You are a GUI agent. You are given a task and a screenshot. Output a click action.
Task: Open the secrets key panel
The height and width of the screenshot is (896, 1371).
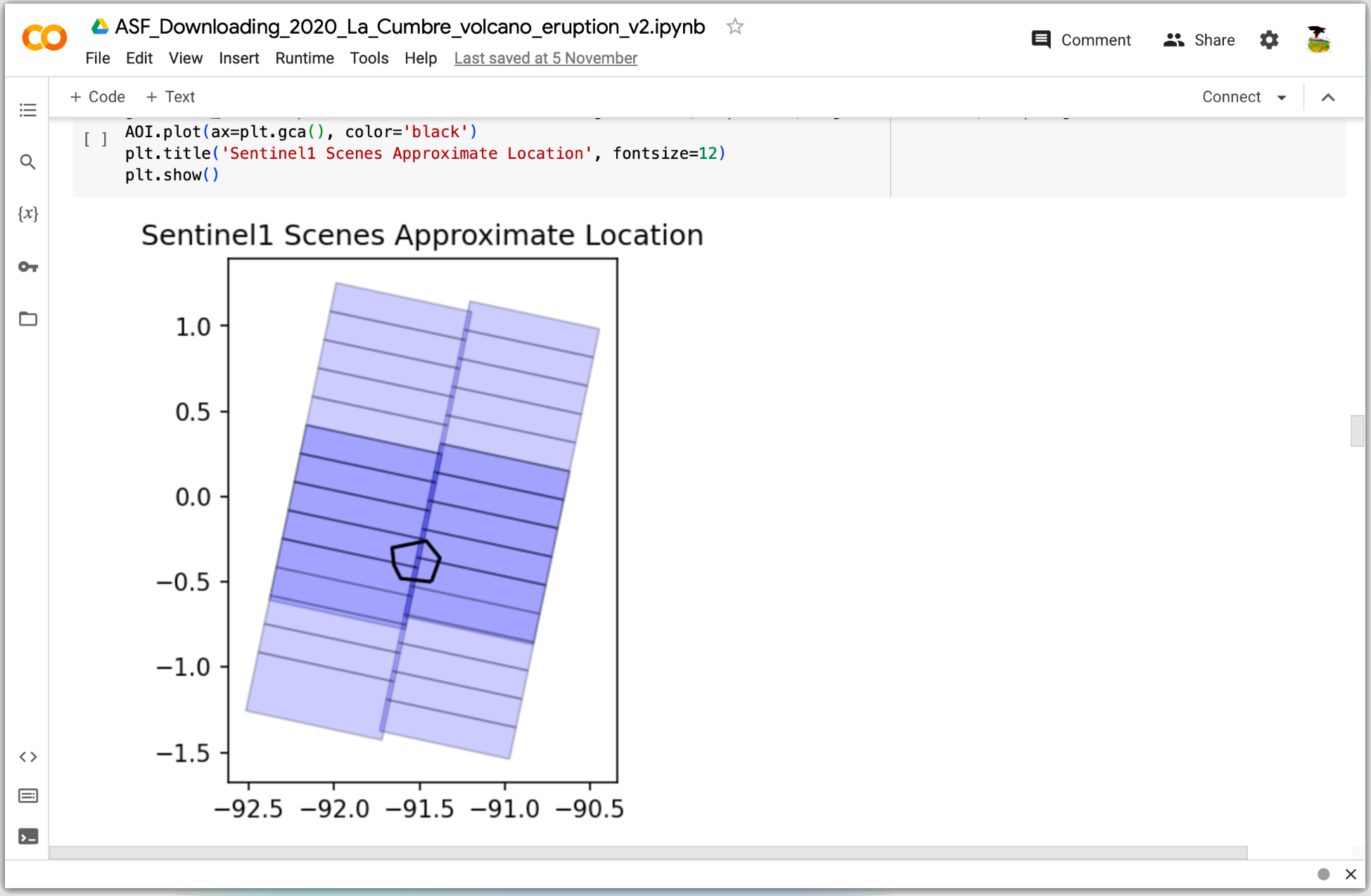pos(28,267)
